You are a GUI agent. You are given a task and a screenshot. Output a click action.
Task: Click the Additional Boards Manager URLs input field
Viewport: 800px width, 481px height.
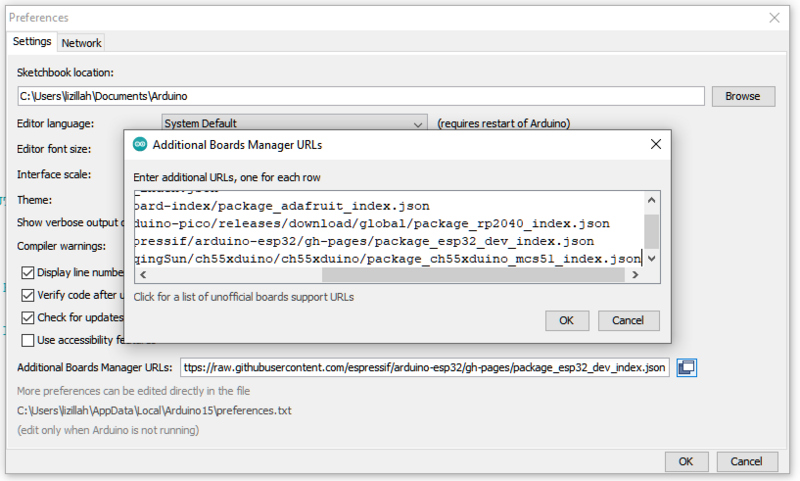point(424,367)
